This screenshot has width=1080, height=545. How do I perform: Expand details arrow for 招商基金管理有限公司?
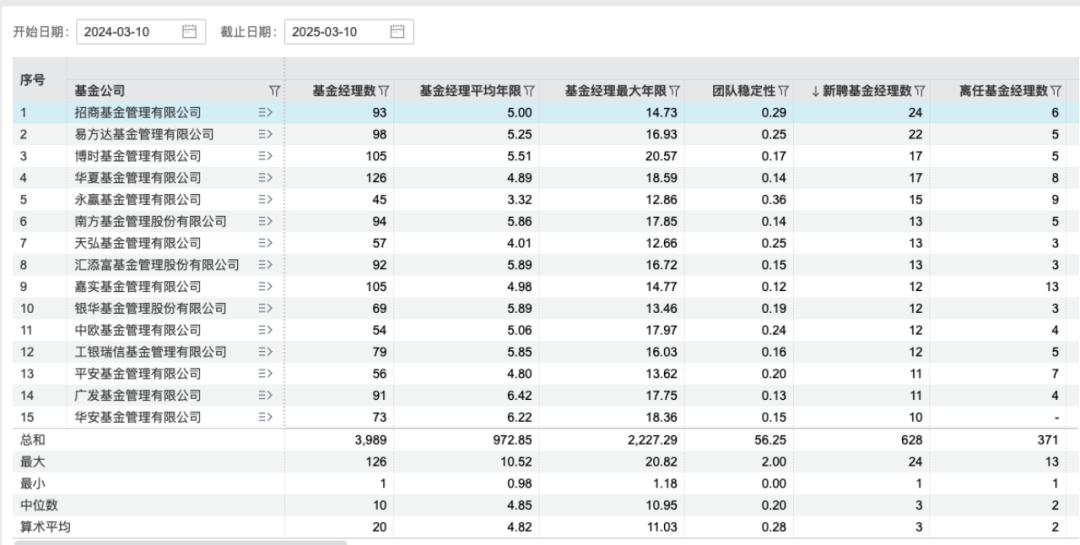265,113
